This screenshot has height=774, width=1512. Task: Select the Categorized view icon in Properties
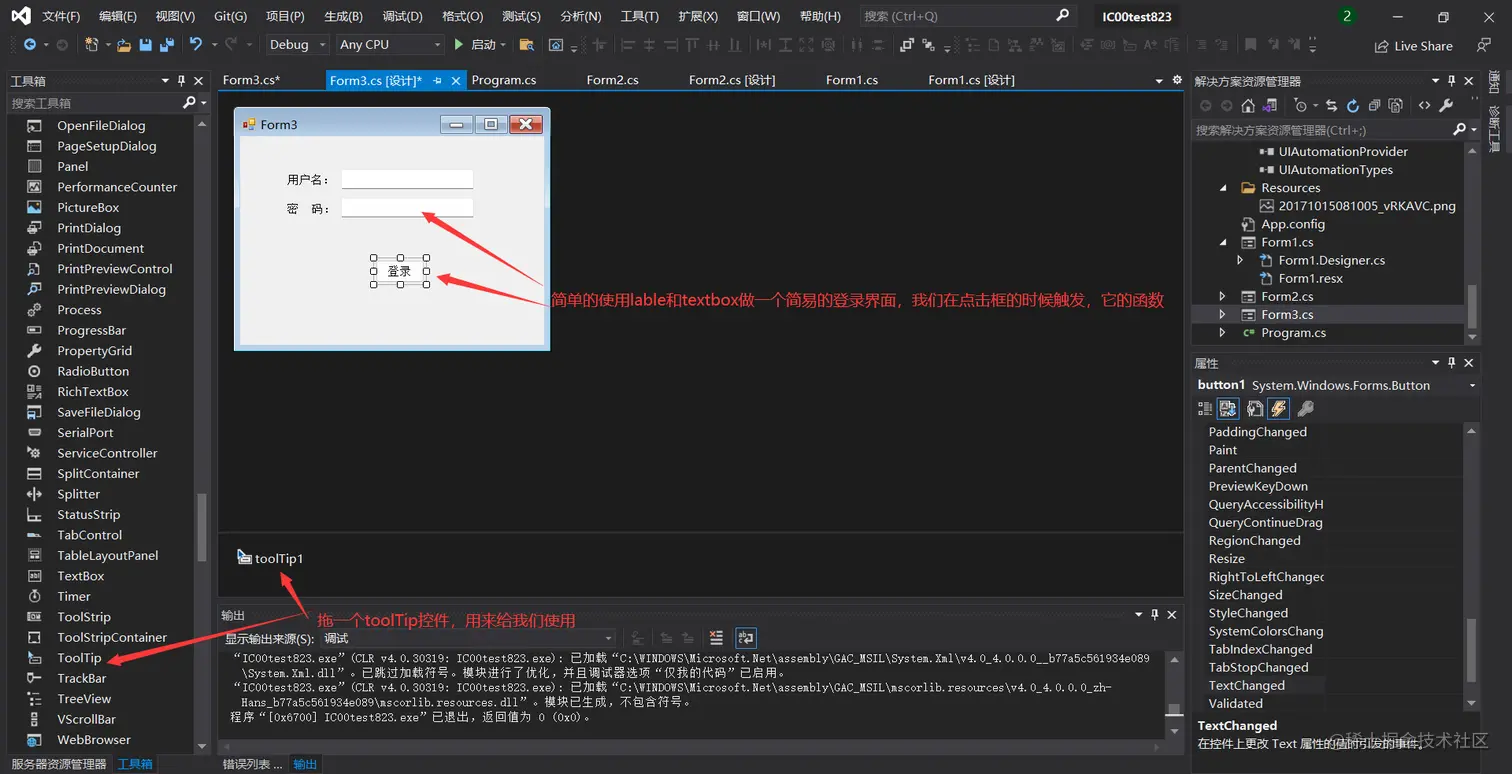coord(1204,408)
